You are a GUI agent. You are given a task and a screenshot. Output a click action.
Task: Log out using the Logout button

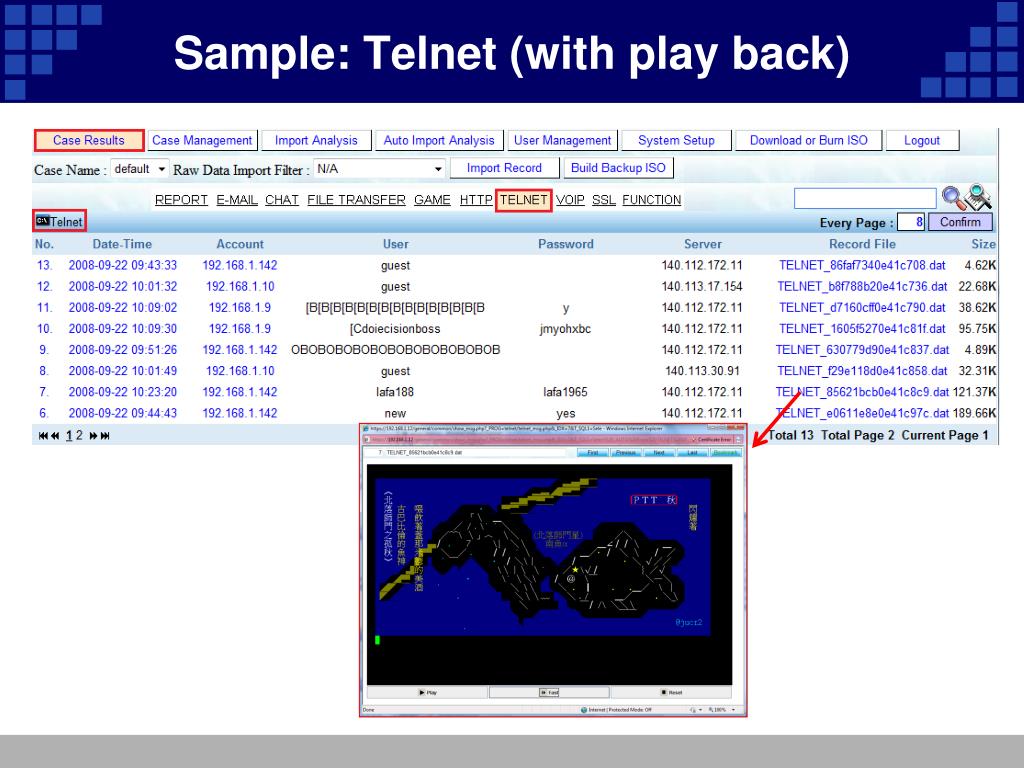click(921, 140)
